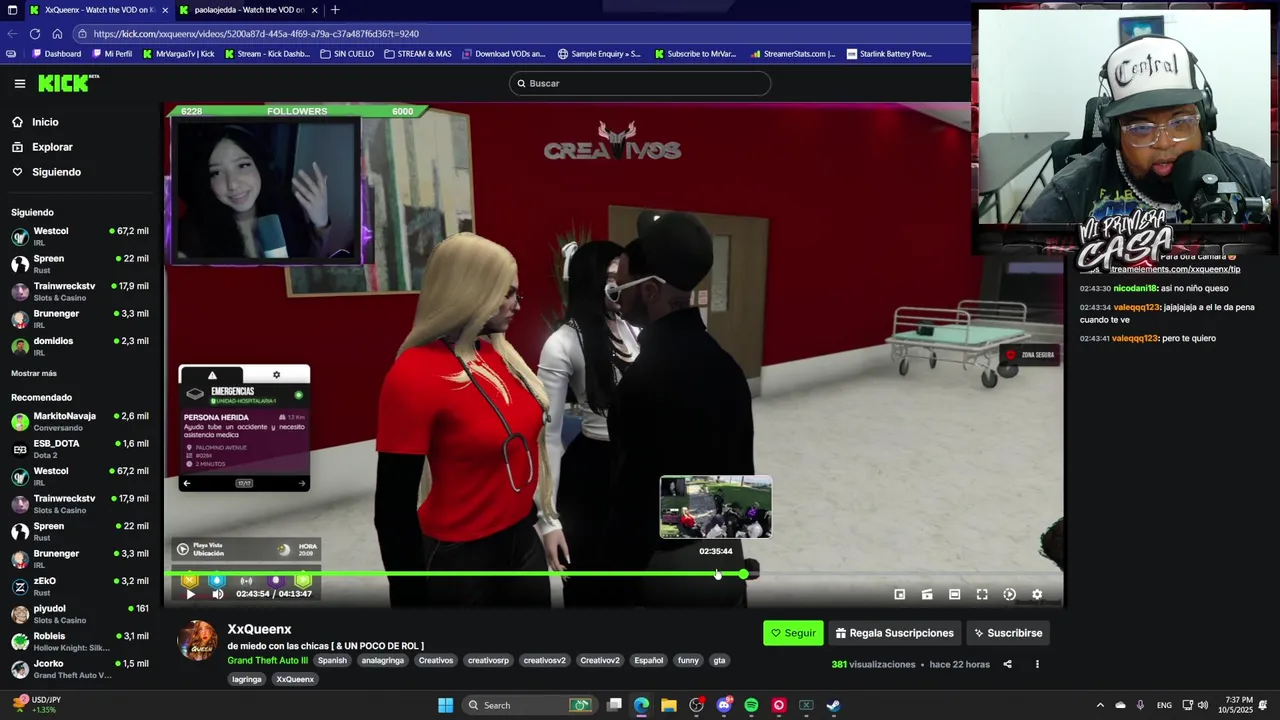Viewport: 1280px width, 720px height.
Task: Enter fullscreen mode in the player
Action: [982, 594]
